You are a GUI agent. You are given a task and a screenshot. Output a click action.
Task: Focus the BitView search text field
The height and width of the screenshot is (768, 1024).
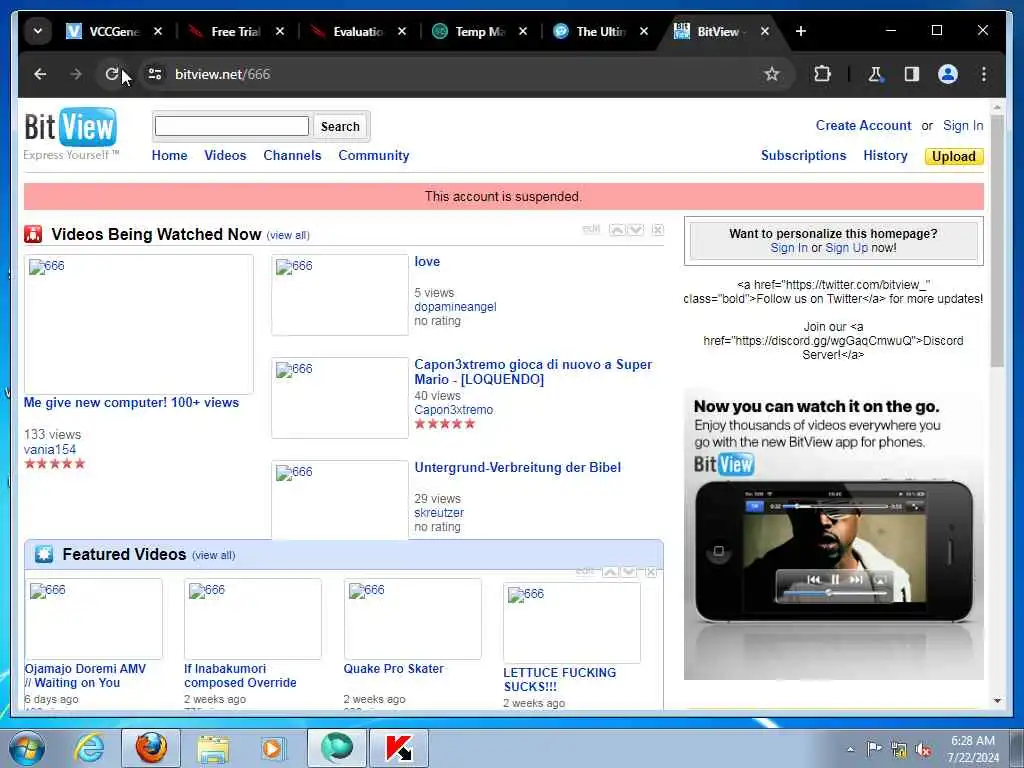(x=232, y=126)
